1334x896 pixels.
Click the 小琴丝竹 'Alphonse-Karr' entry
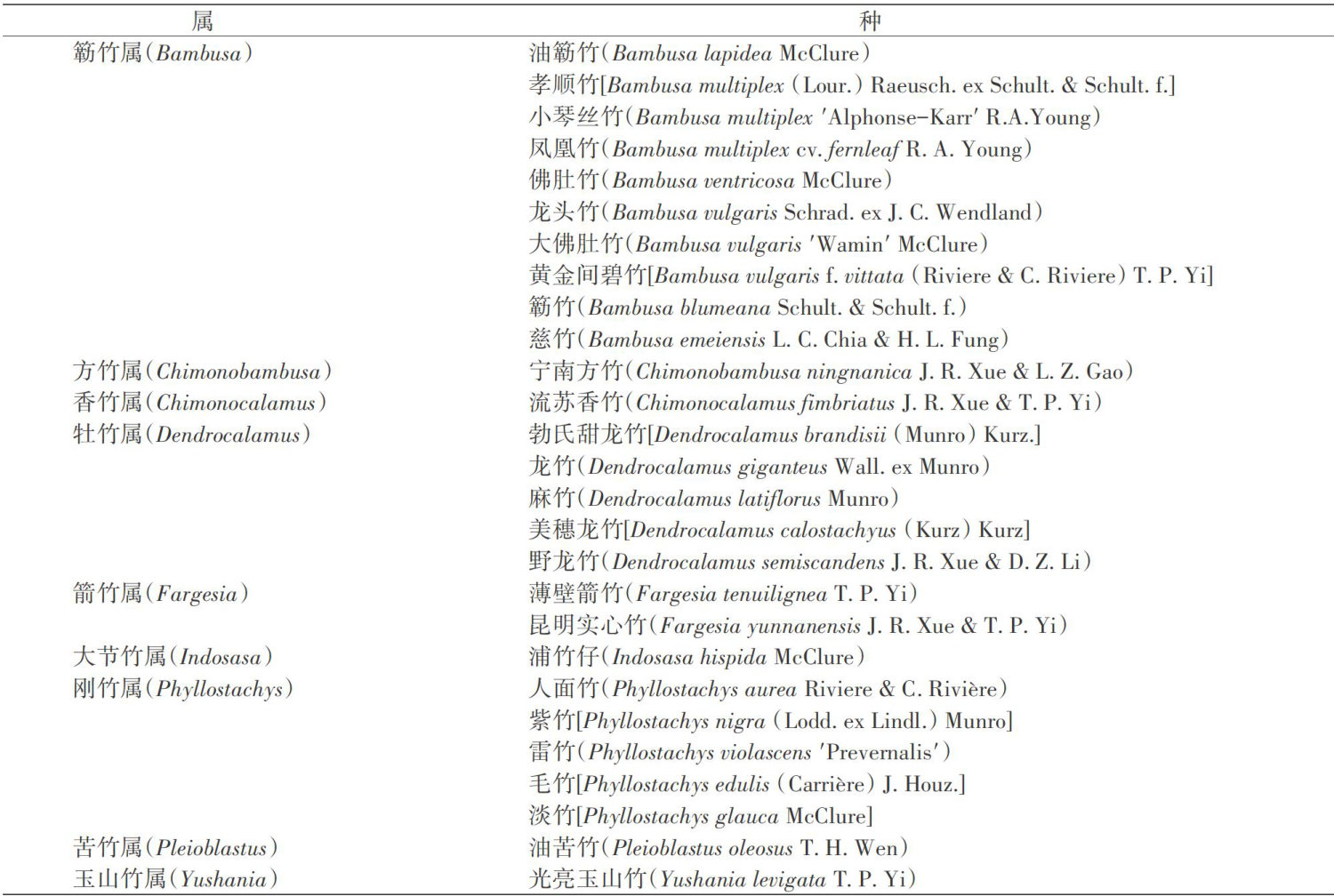pyautogui.click(x=814, y=117)
